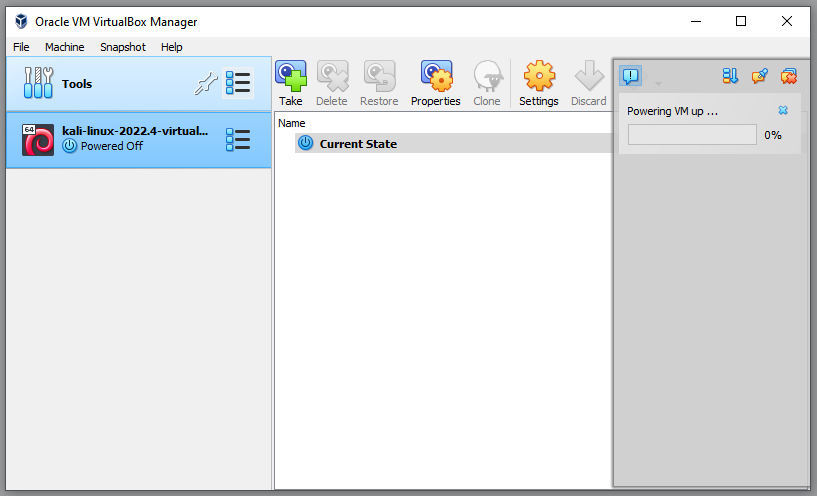
Task: Select the Current State snapshot row
Action: click(357, 144)
